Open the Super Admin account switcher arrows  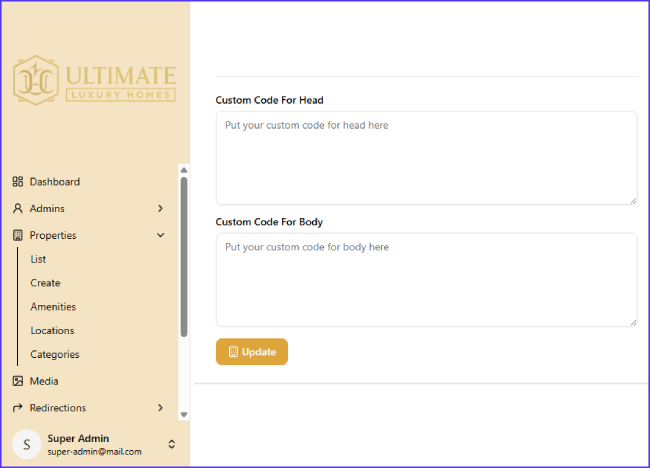172,444
